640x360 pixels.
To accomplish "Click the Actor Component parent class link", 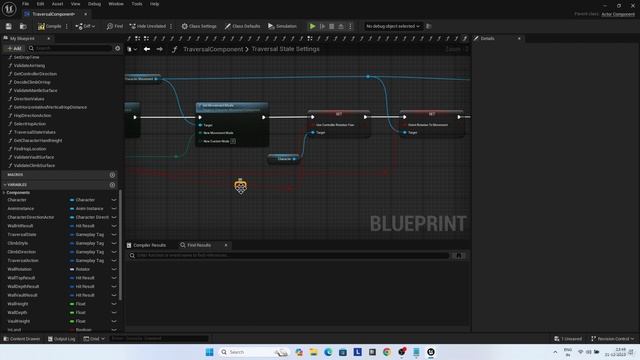I will coord(618,14).
